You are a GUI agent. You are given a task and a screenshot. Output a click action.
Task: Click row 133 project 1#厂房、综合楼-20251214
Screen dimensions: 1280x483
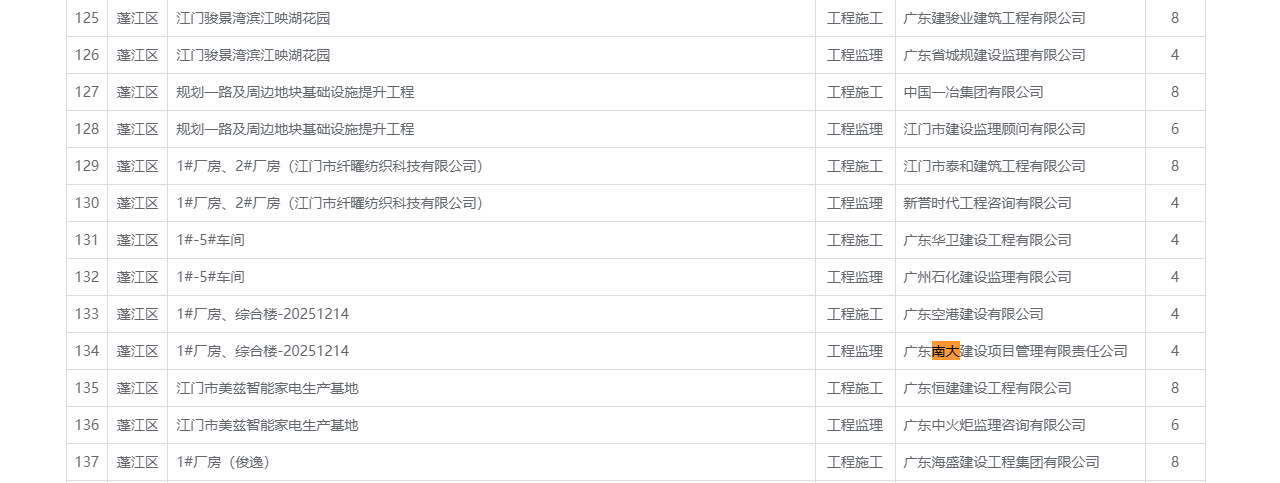click(x=263, y=314)
